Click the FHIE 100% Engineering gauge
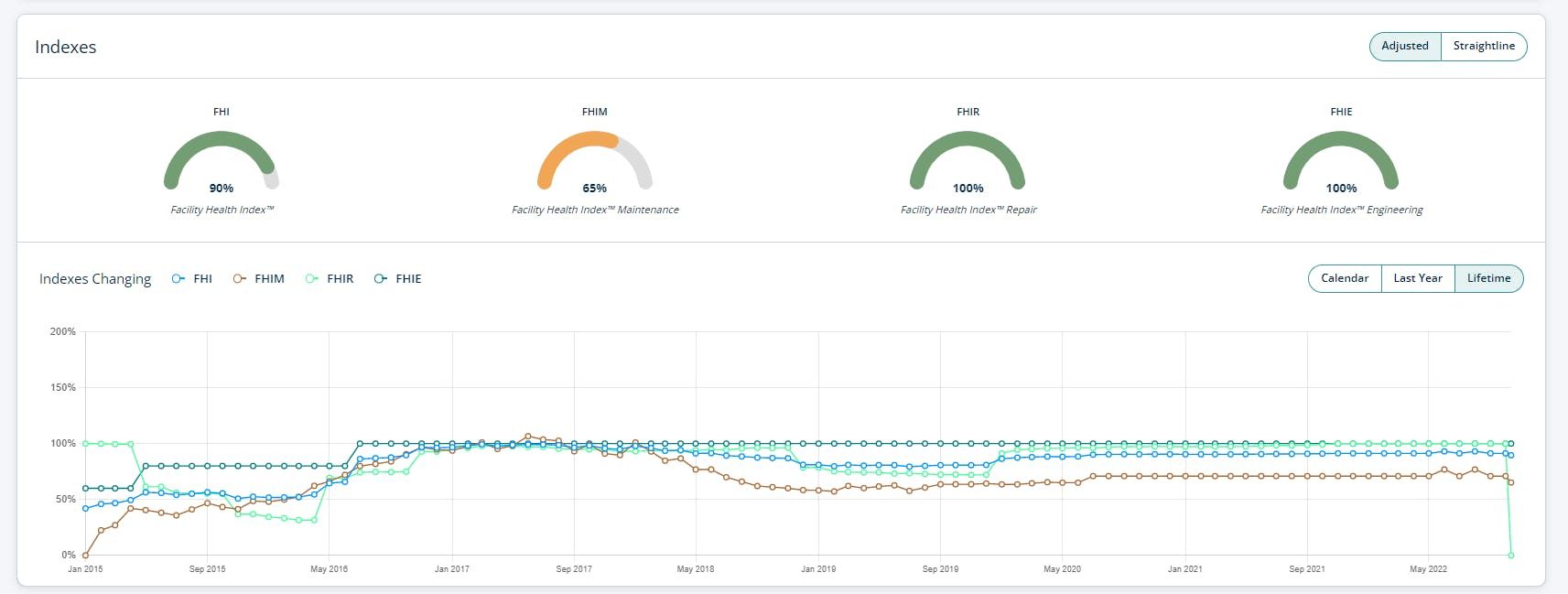 [x=1341, y=160]
